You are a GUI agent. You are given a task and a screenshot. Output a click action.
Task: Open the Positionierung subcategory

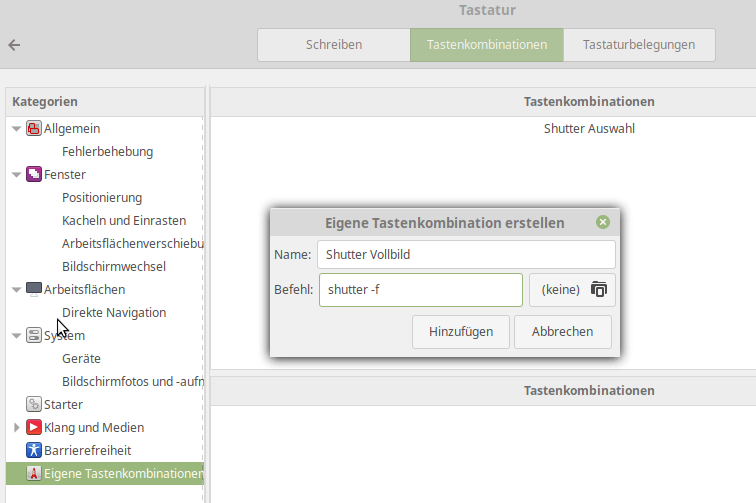coord(102,198)
